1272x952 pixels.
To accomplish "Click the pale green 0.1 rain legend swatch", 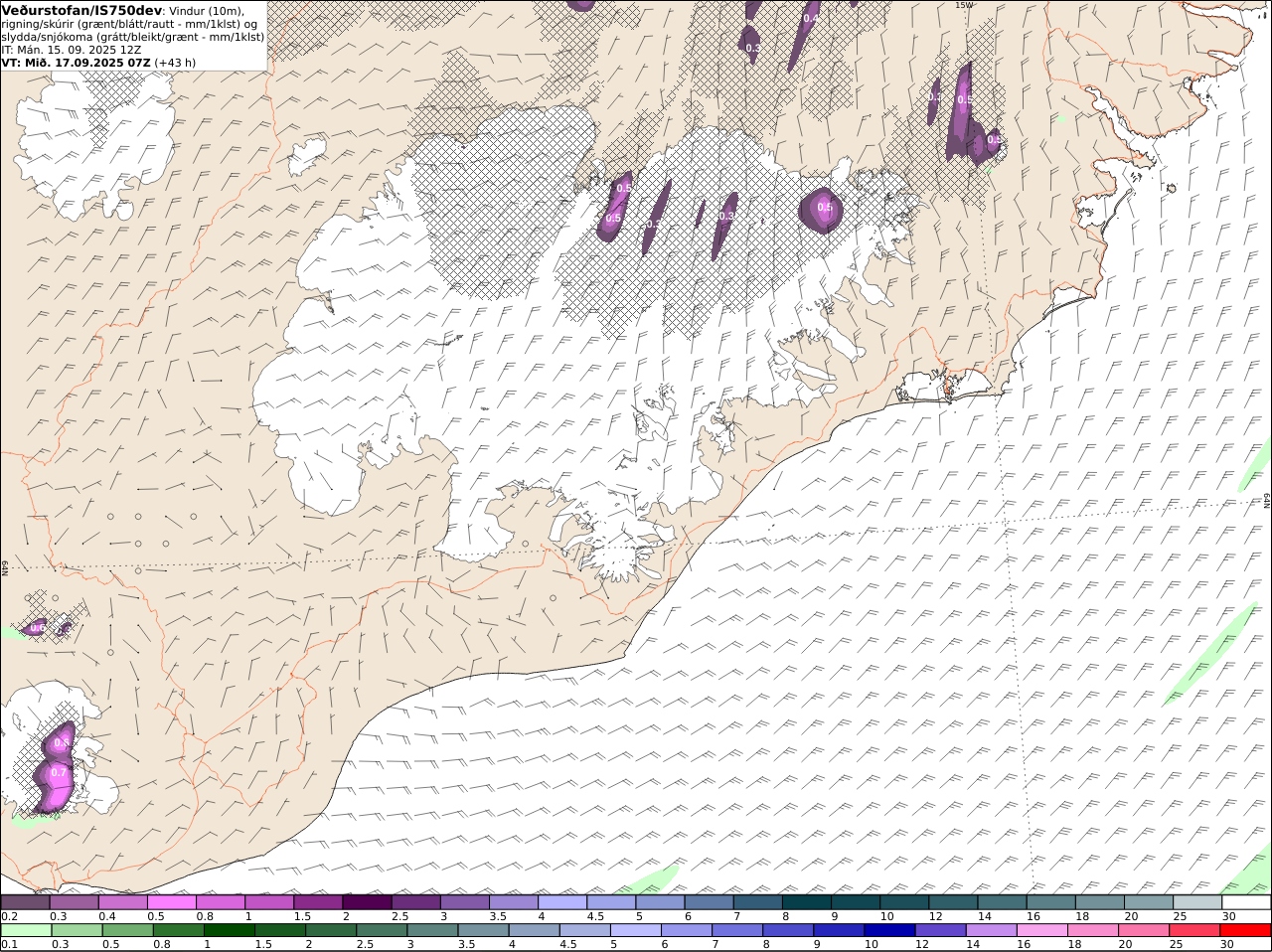I will pyautogui.click(x=26, y=931).
